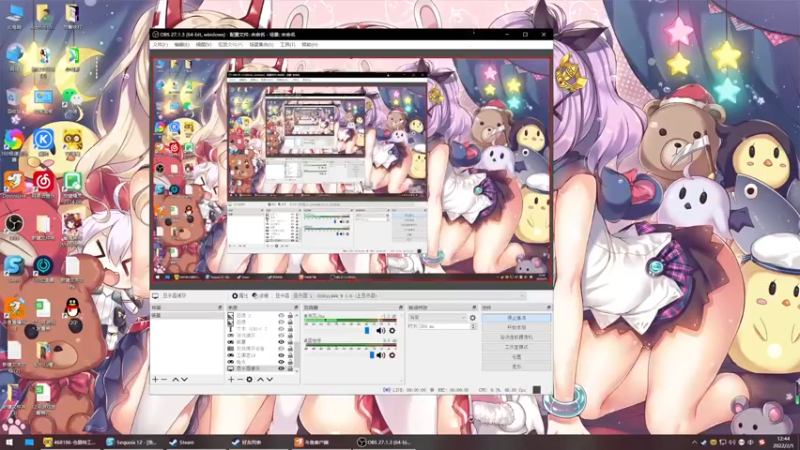Click the 开始录制 start recording button
This screenshot has width=800, height=450.
(516, 328)
